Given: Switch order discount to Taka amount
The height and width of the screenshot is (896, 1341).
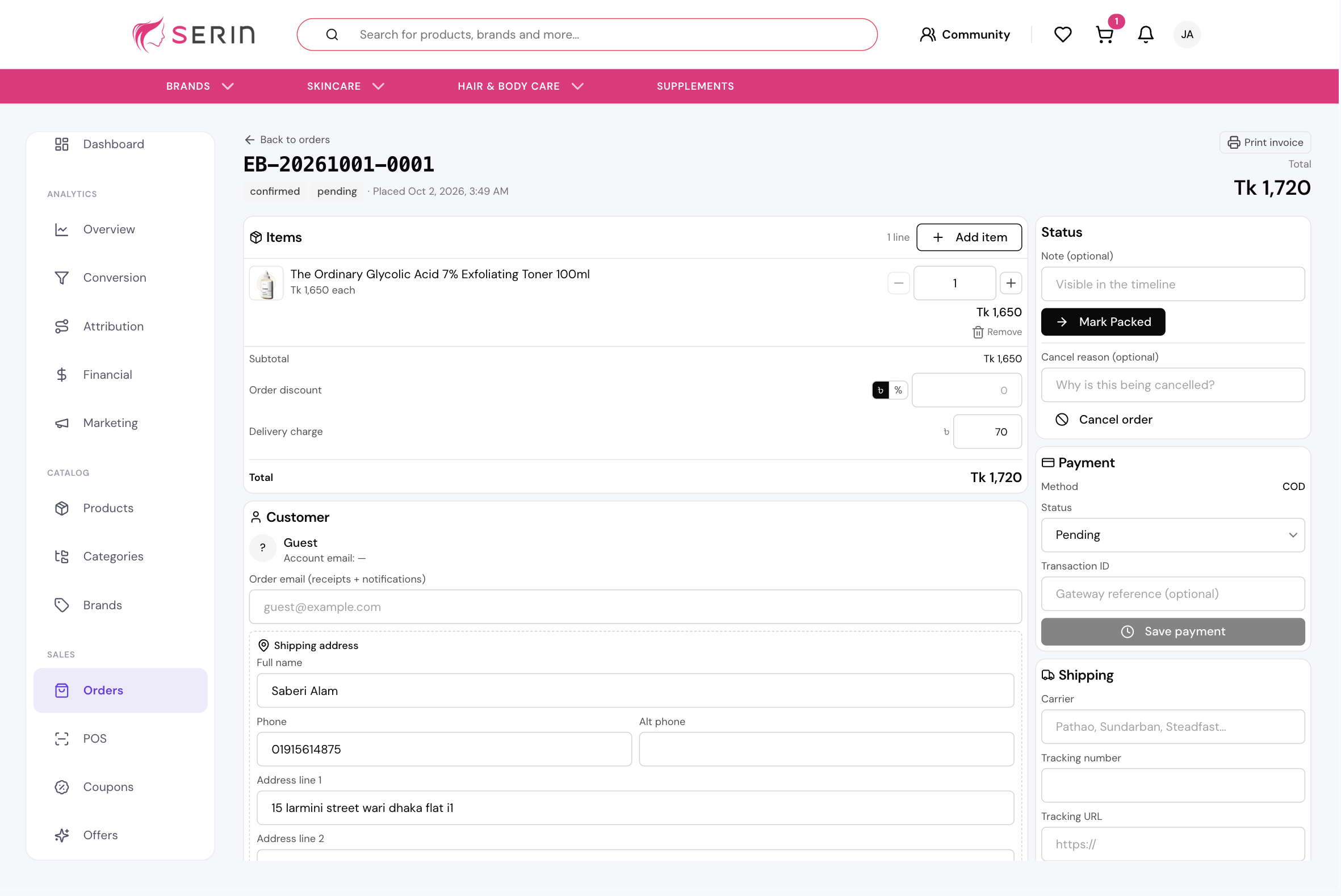Looking at the screenshot, I should pos(881,390).
